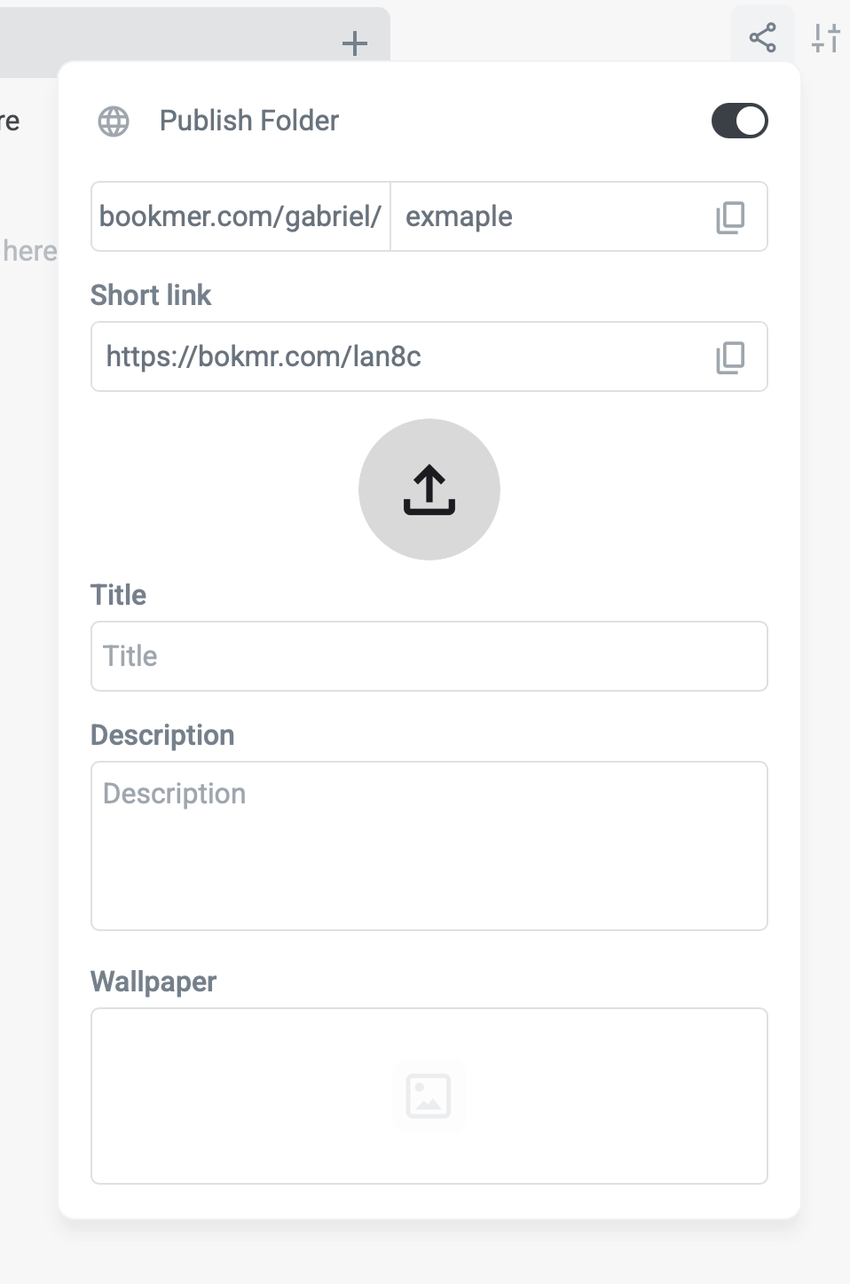
Task: Click into the Title input field
Action: pos(429,656)
